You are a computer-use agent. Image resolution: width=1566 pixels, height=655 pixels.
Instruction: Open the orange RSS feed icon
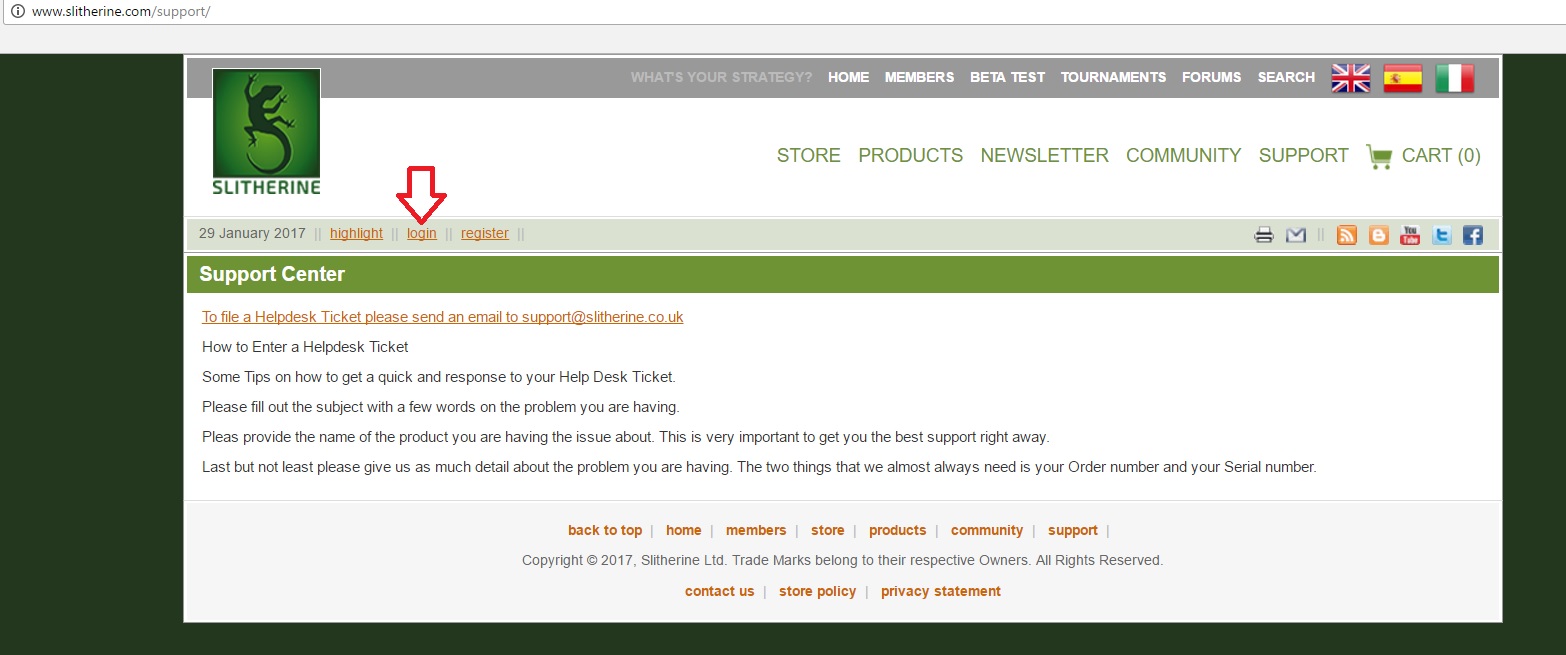(x=1347, y=235)
